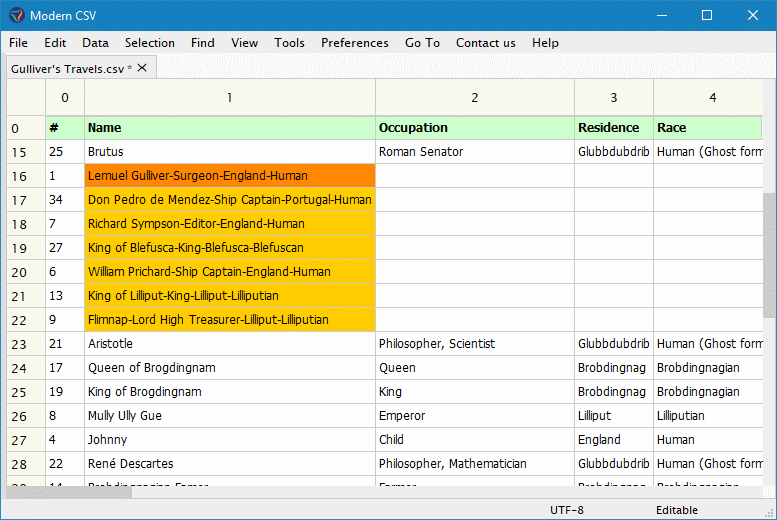Open the Help menu
777x520 pixels.
(545, 43)
